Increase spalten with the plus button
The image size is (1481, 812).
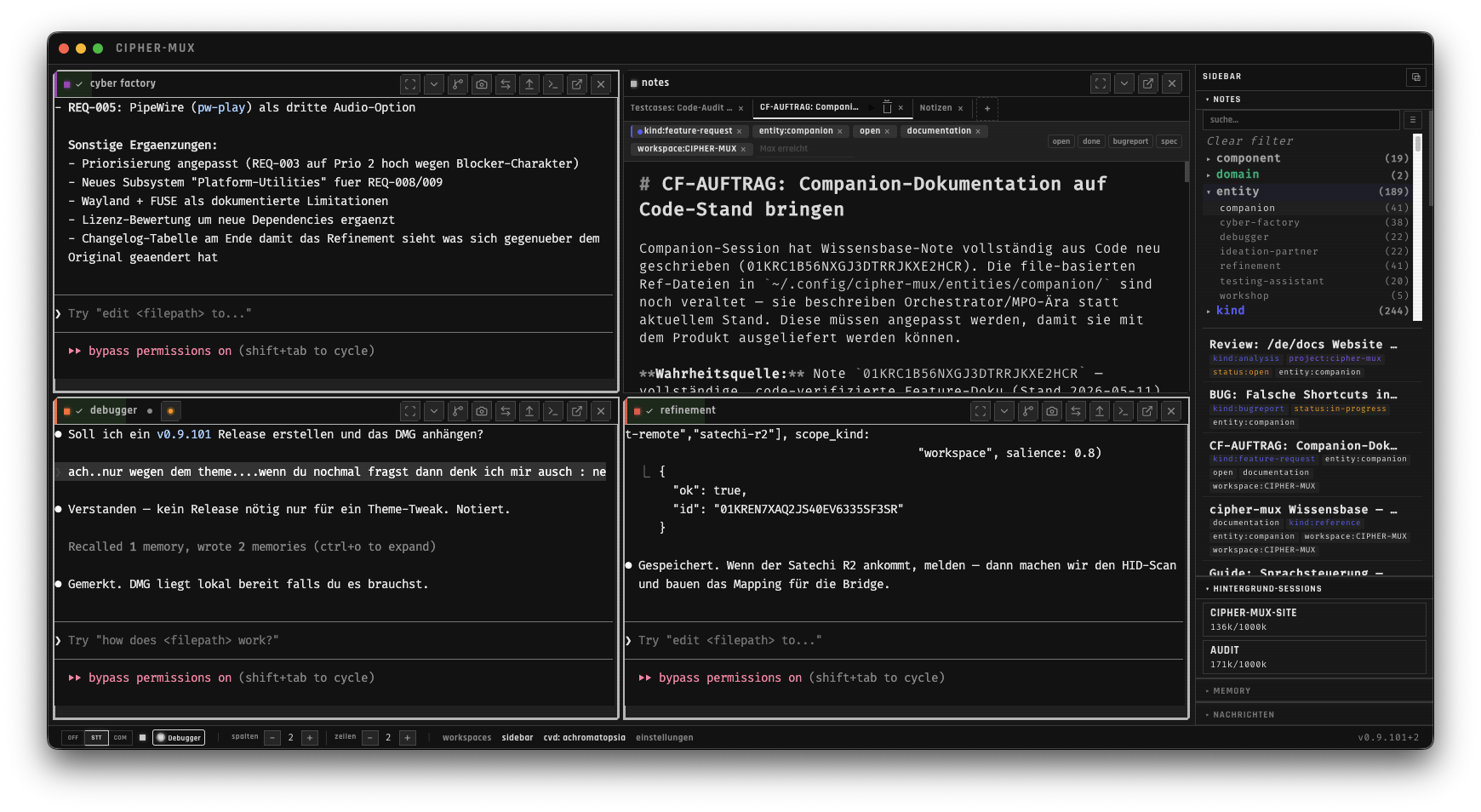pos(310,738)
